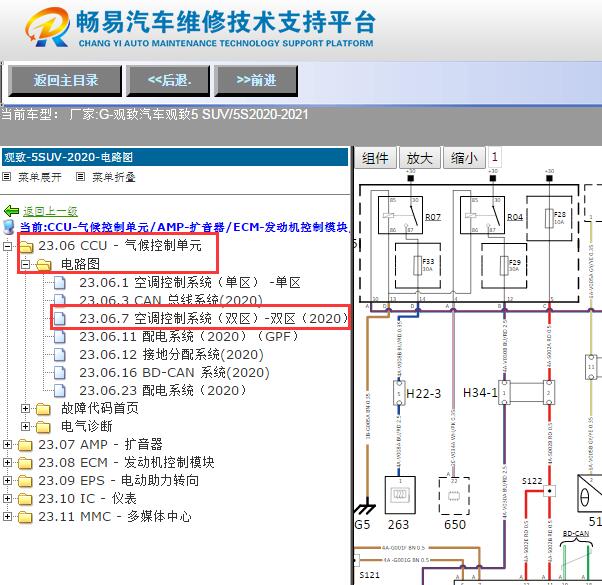Open 23.06.12 接地分配系统(2020)

tap(171, 355)
